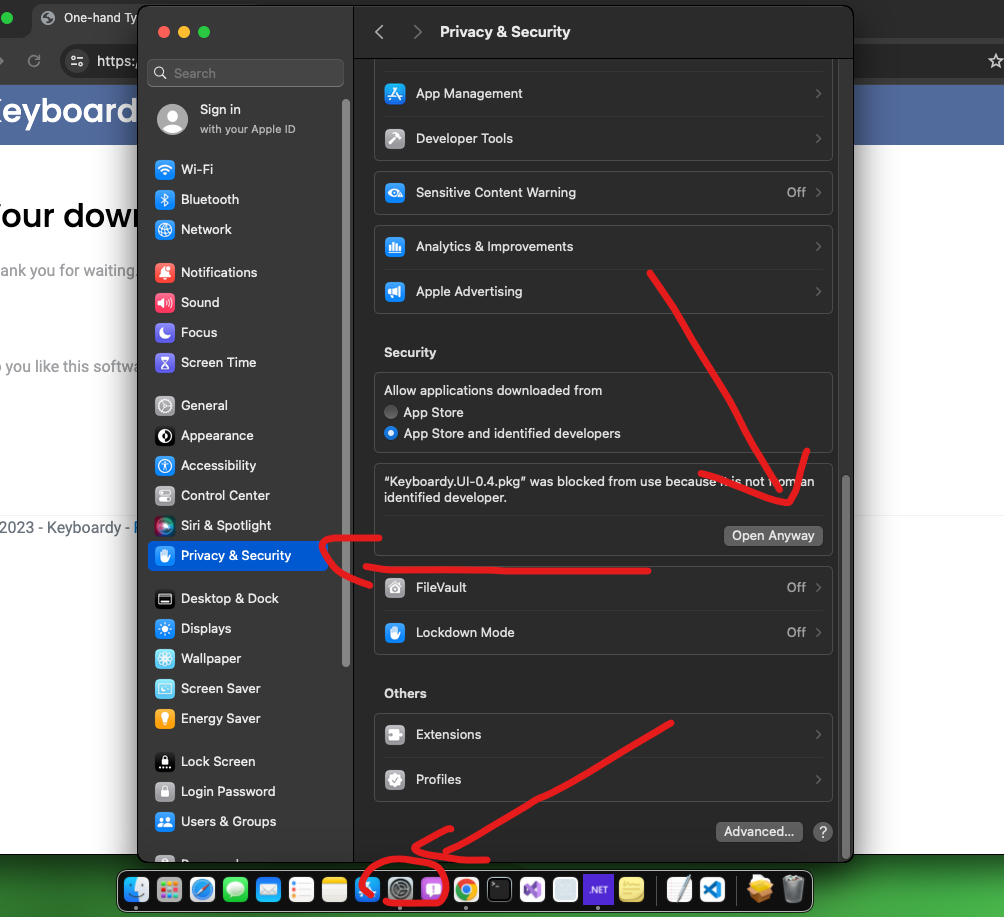Viewport: 1004px width, 917px height.
Task: Open Feedback Assistant from the Dock
Action: [433, 889]
